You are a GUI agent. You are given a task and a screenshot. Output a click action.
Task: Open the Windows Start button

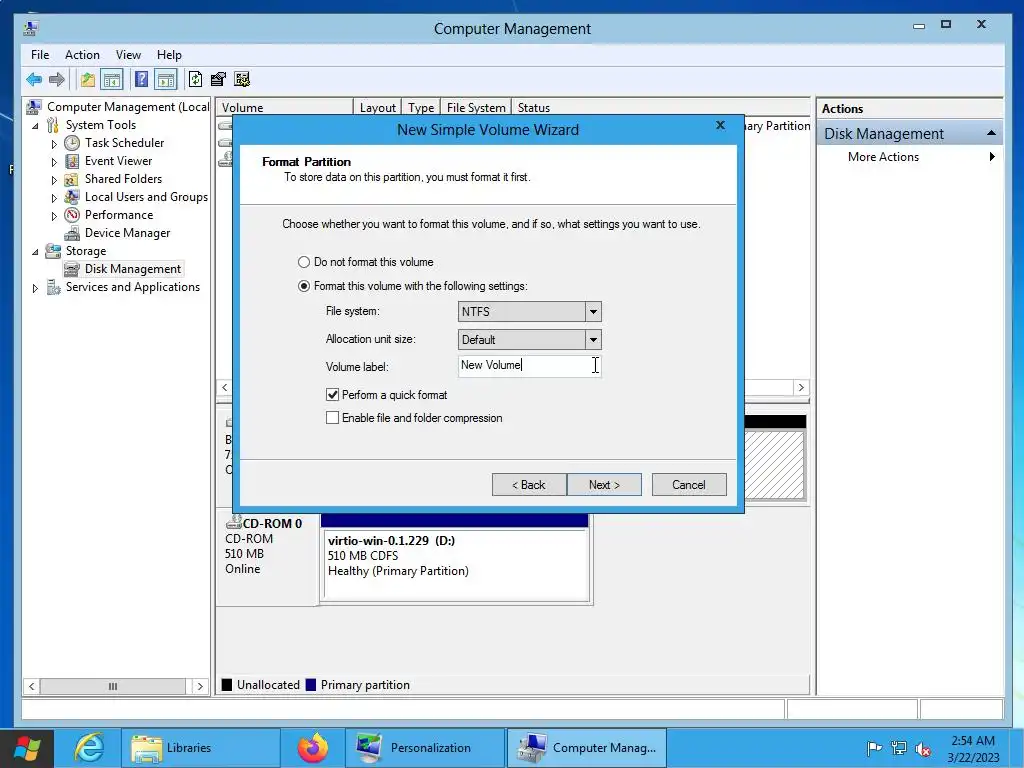tap(27, 748)
